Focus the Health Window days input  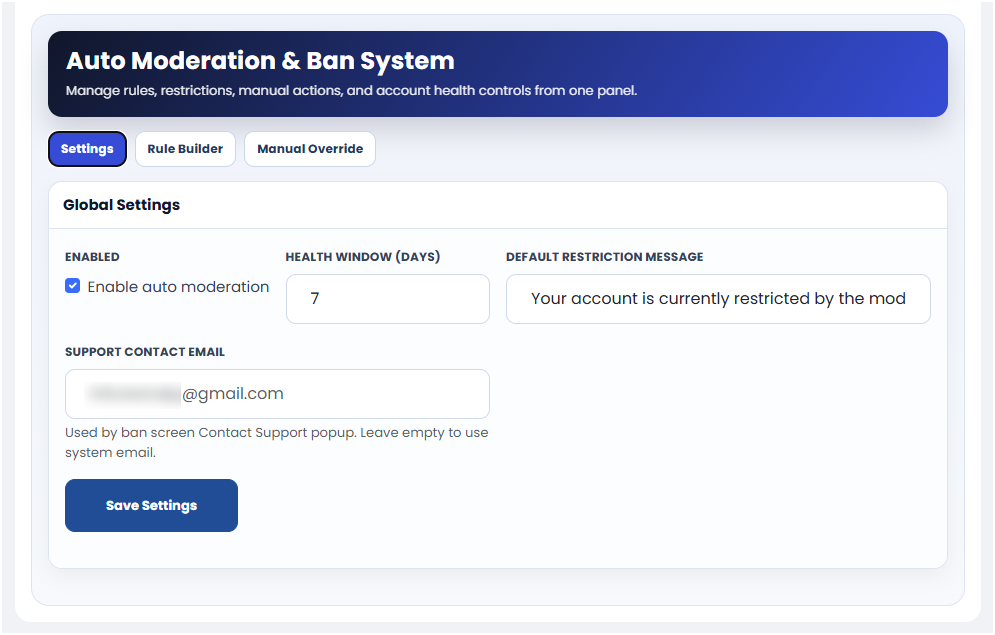(x=387, y=299)
